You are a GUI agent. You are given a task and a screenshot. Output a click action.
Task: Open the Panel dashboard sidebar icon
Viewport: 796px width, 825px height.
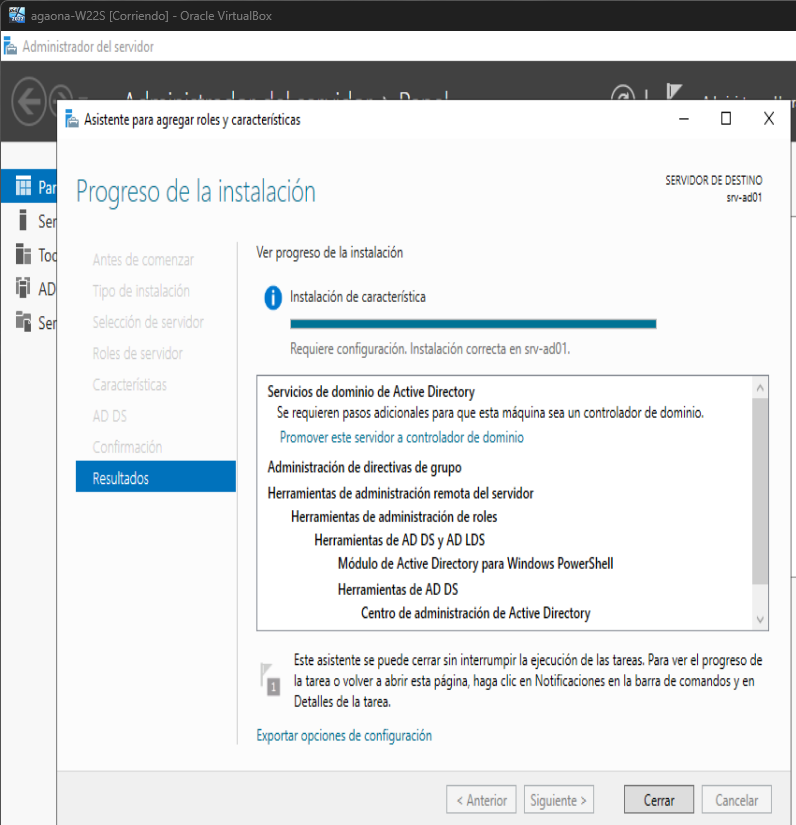tap(24, 187)
